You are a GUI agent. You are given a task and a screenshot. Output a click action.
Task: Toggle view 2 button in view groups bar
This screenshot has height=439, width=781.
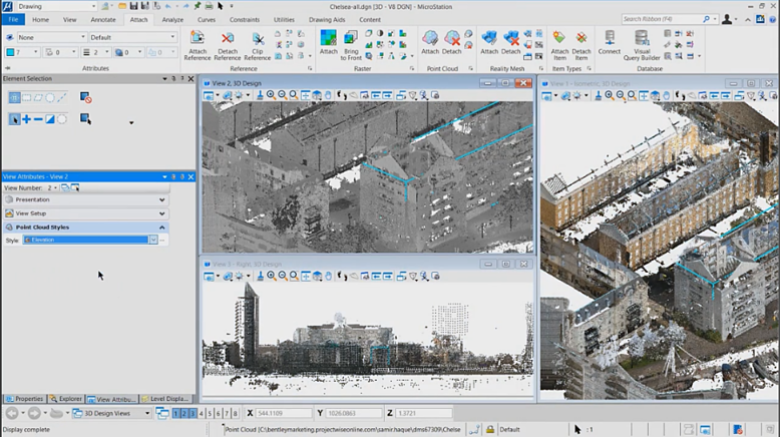tap(184, 414)
